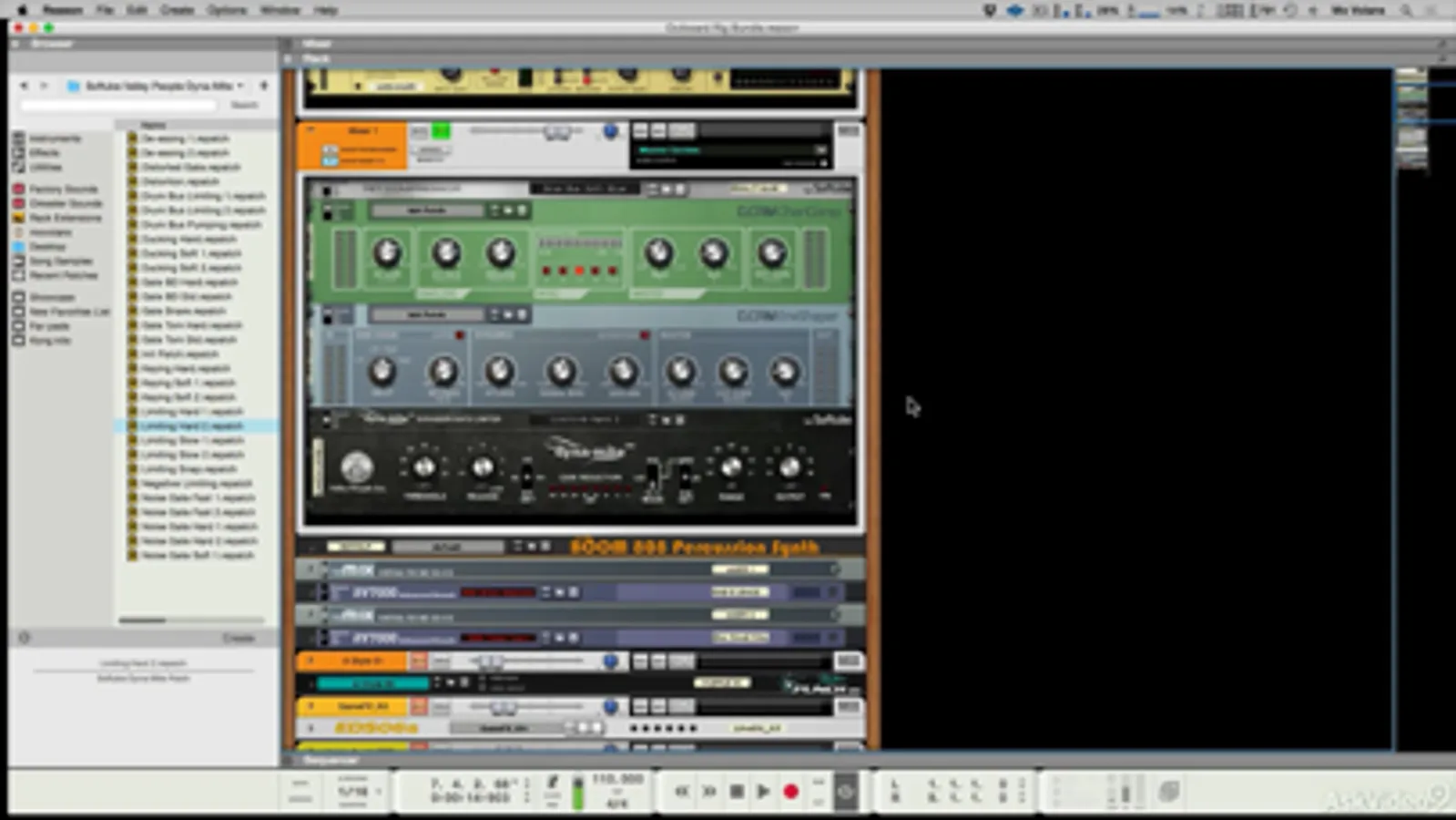Toggle second red LED button on blue device

[x=645, y=336]
